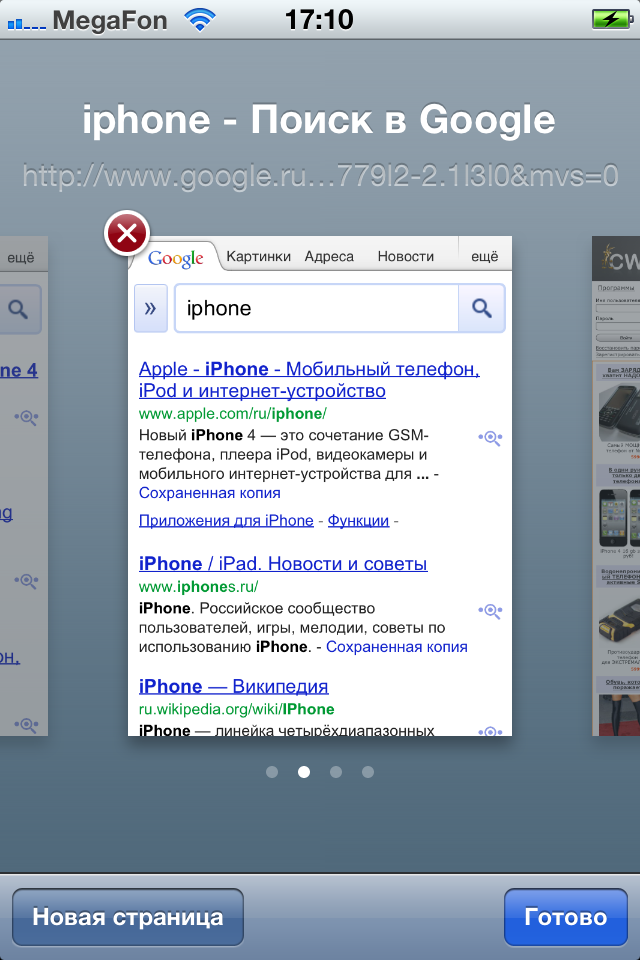Preview the Apple iPhone result with magnifier icon
The image size is (640, 960).
(489, 437)
